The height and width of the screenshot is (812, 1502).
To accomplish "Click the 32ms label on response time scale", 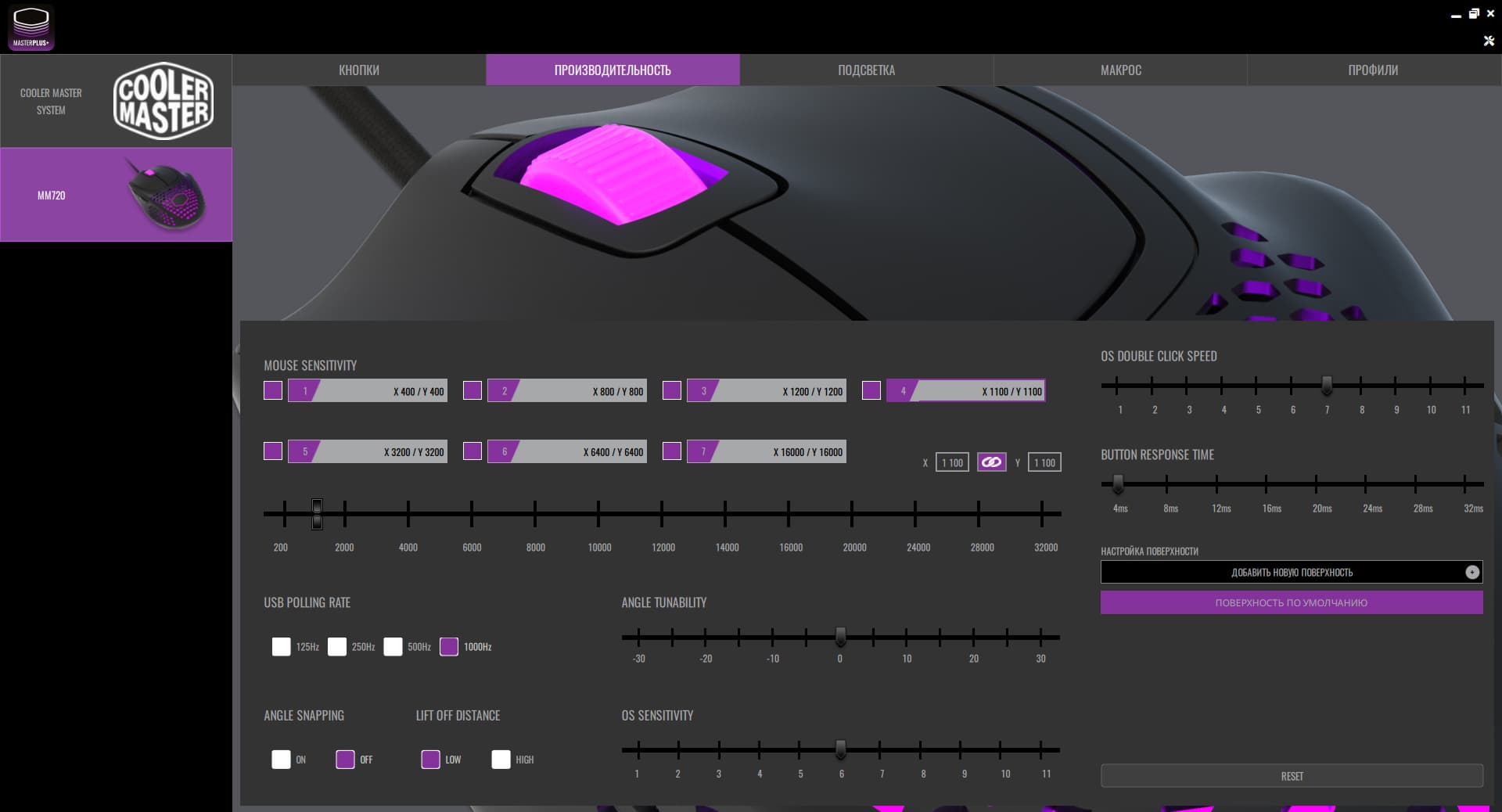I will pos(1473,508).
